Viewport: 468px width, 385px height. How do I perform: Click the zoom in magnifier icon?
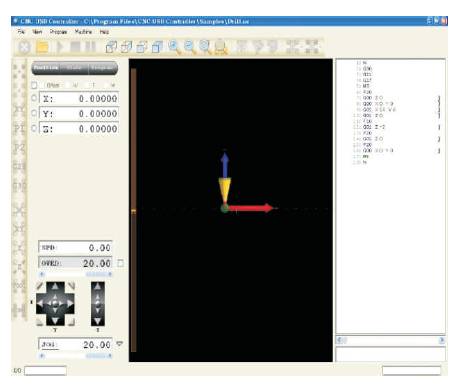[x=174, y=47]
